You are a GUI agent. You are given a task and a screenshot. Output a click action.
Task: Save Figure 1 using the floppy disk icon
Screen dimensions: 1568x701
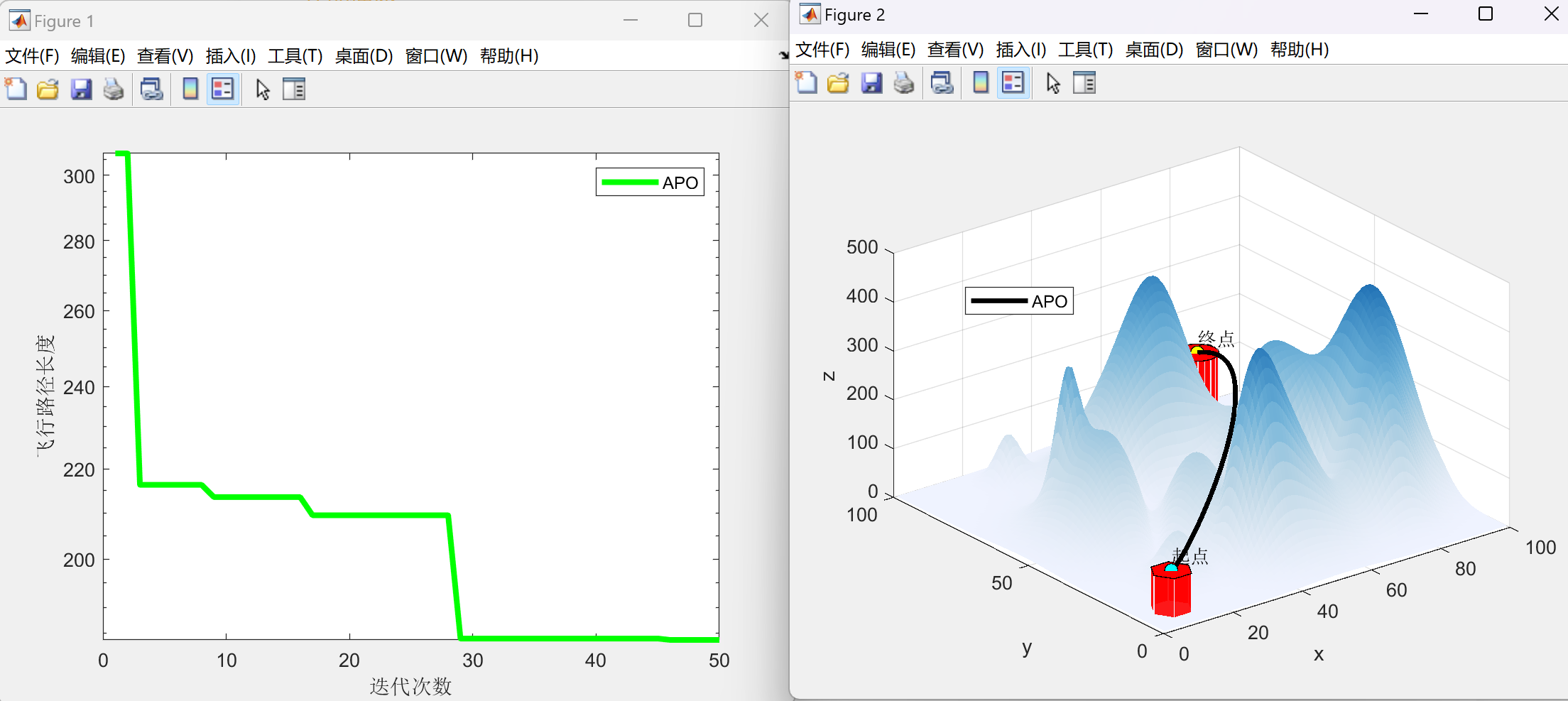click(x=81, y=89)
